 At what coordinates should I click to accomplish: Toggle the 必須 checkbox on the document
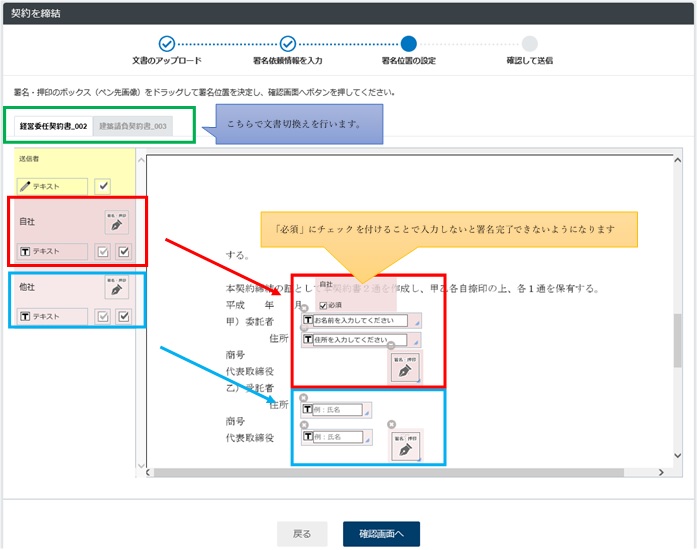point(322,305)
